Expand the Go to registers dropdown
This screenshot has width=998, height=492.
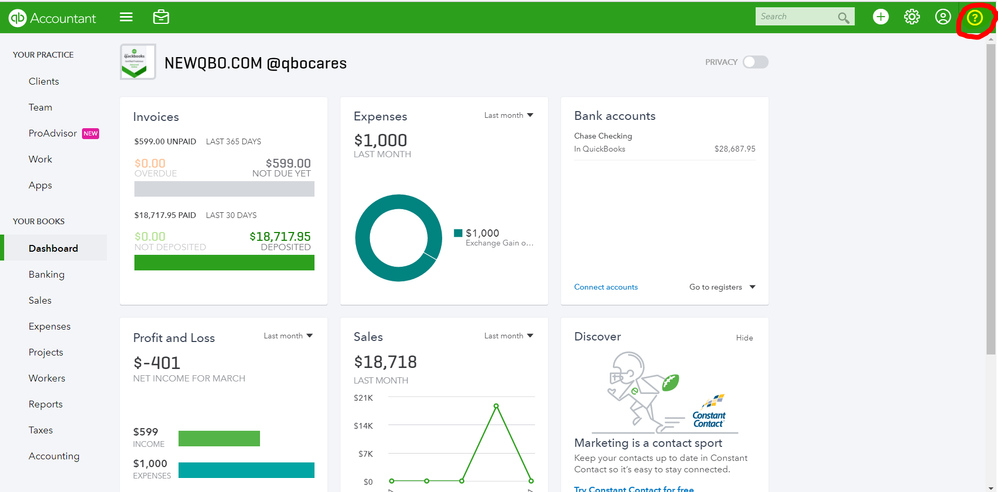[722, 287]
